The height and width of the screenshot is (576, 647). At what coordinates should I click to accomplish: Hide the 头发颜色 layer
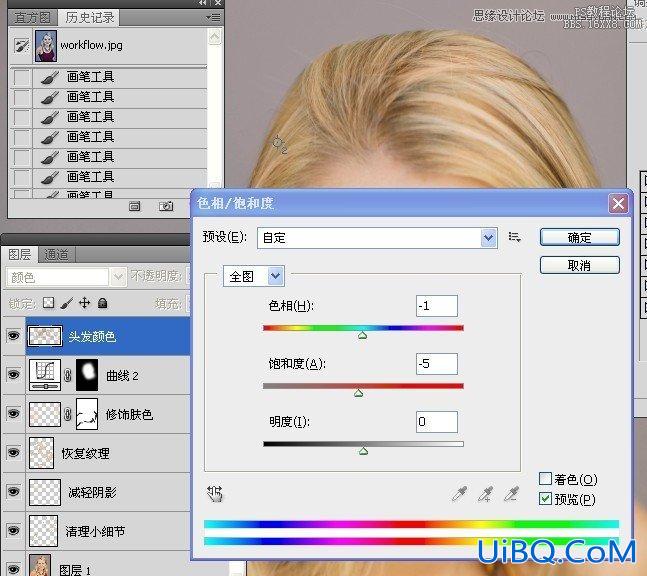pyautogui.click(x=14, y=335)
